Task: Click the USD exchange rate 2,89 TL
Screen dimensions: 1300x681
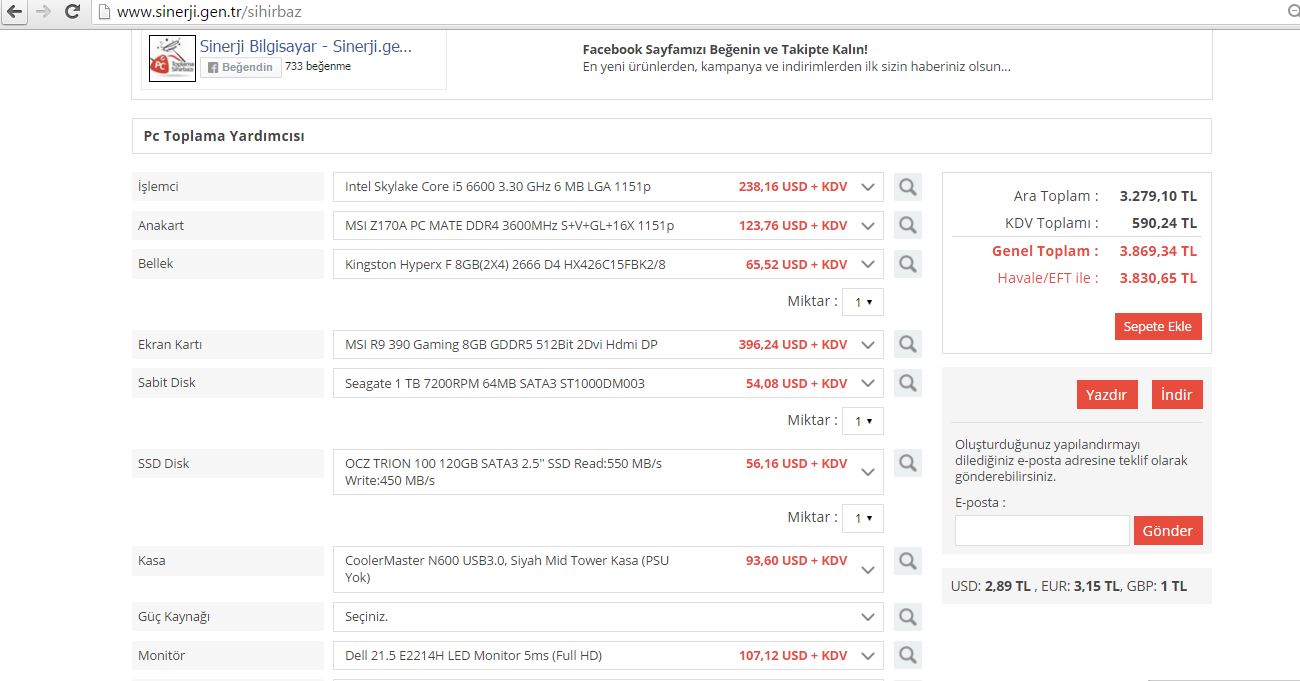Action: coord(1009,586)
